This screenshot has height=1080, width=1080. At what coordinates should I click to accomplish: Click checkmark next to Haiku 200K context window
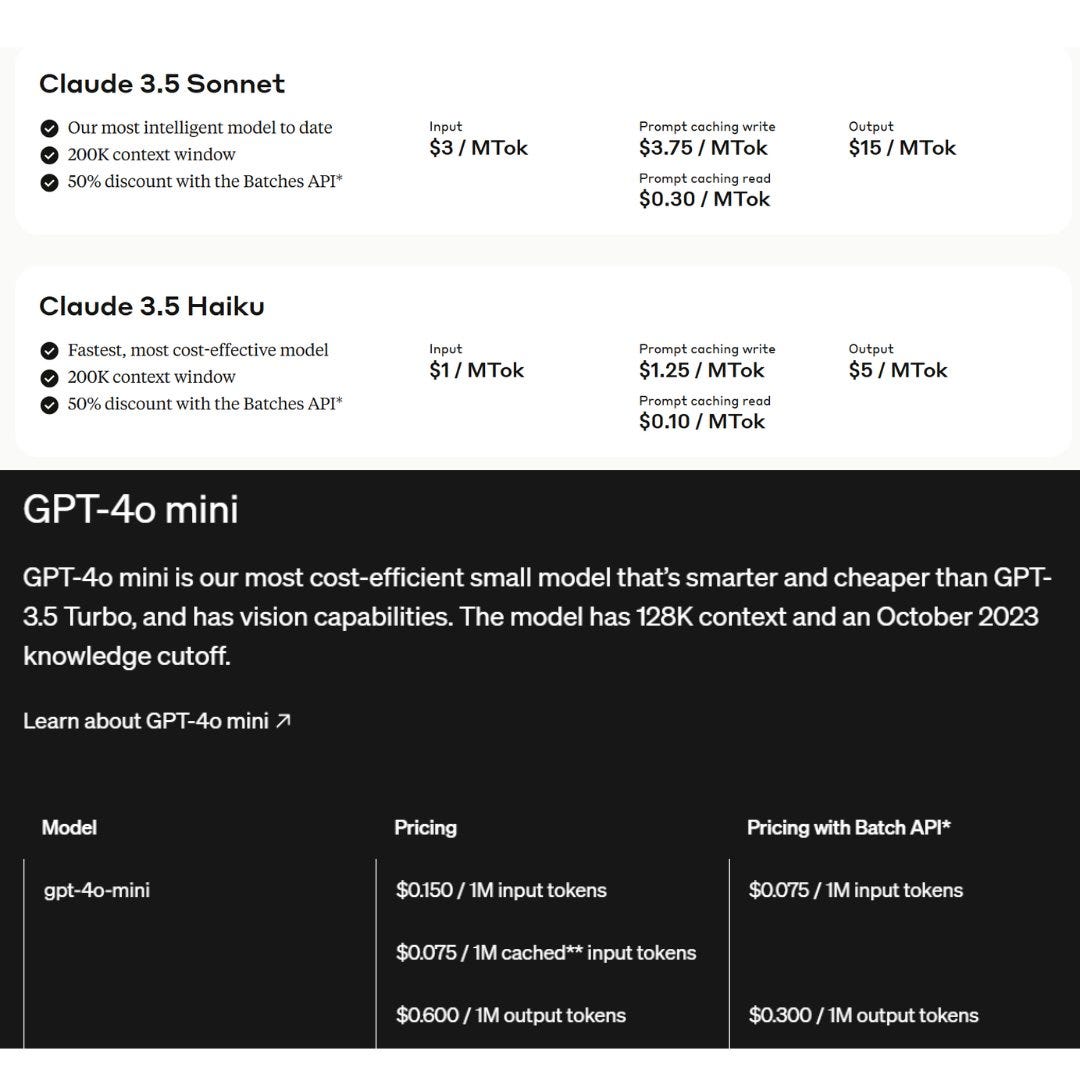49,378
